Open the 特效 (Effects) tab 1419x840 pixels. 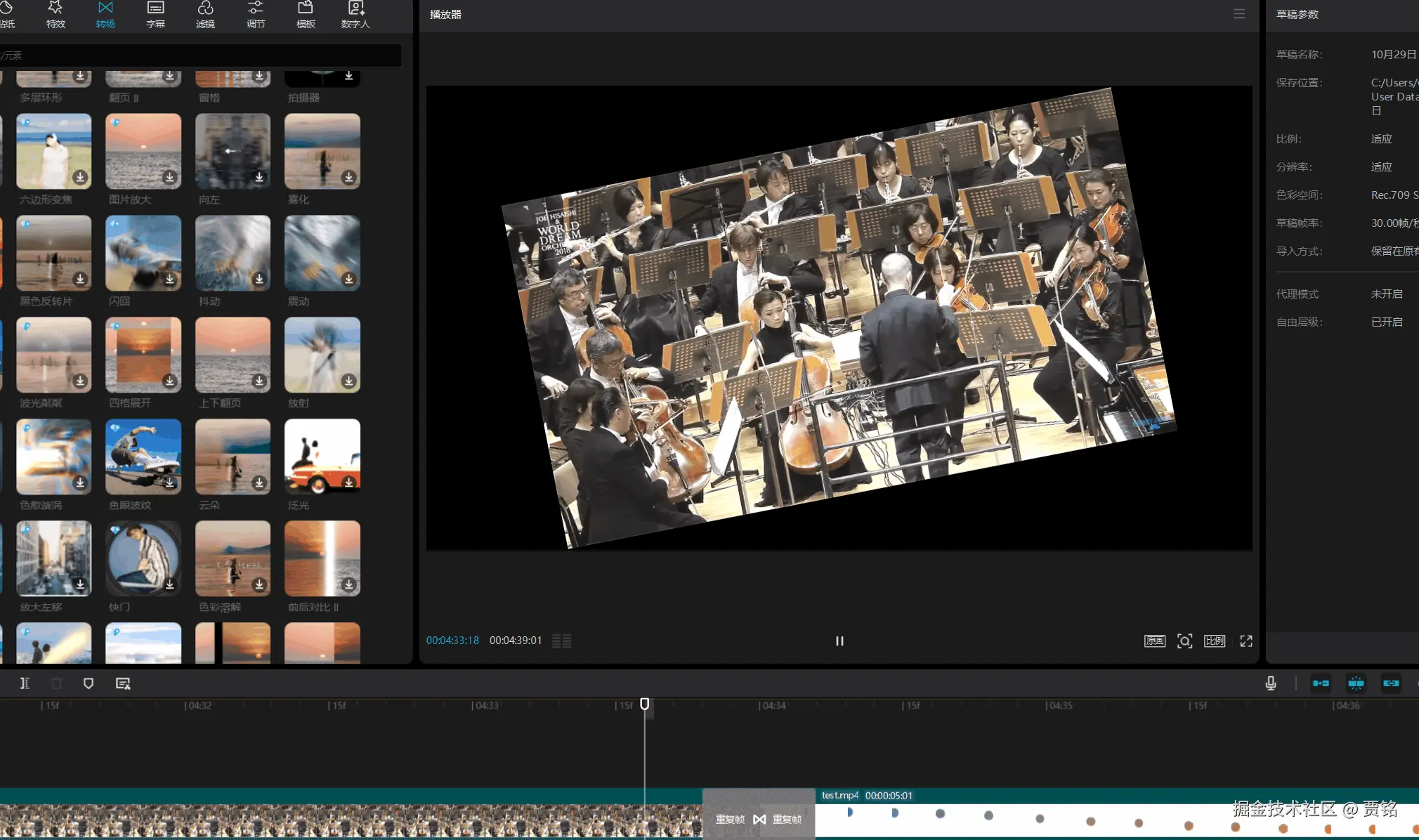pyautogui.click(x=55, y=14)
